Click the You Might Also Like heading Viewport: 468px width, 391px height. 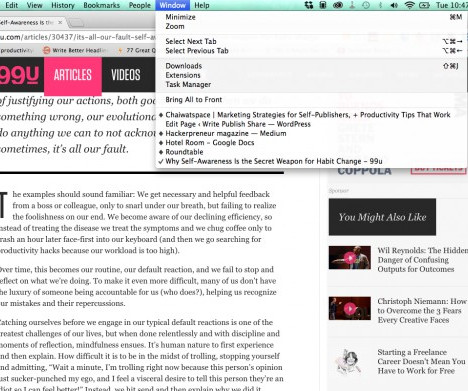click(x=382, y=217)
